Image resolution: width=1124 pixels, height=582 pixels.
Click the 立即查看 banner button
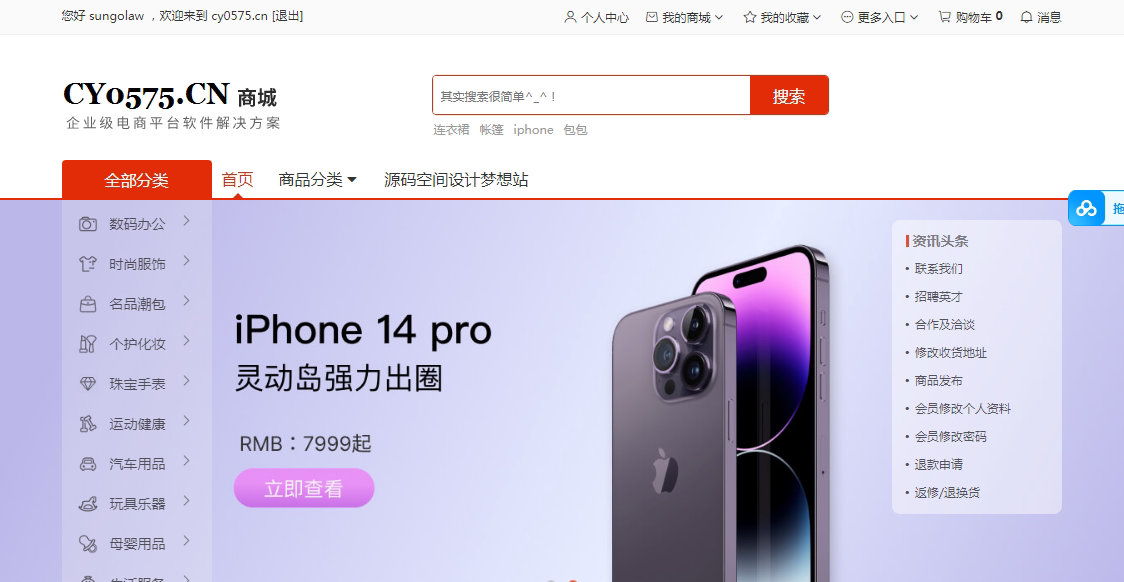pos(304,488)
